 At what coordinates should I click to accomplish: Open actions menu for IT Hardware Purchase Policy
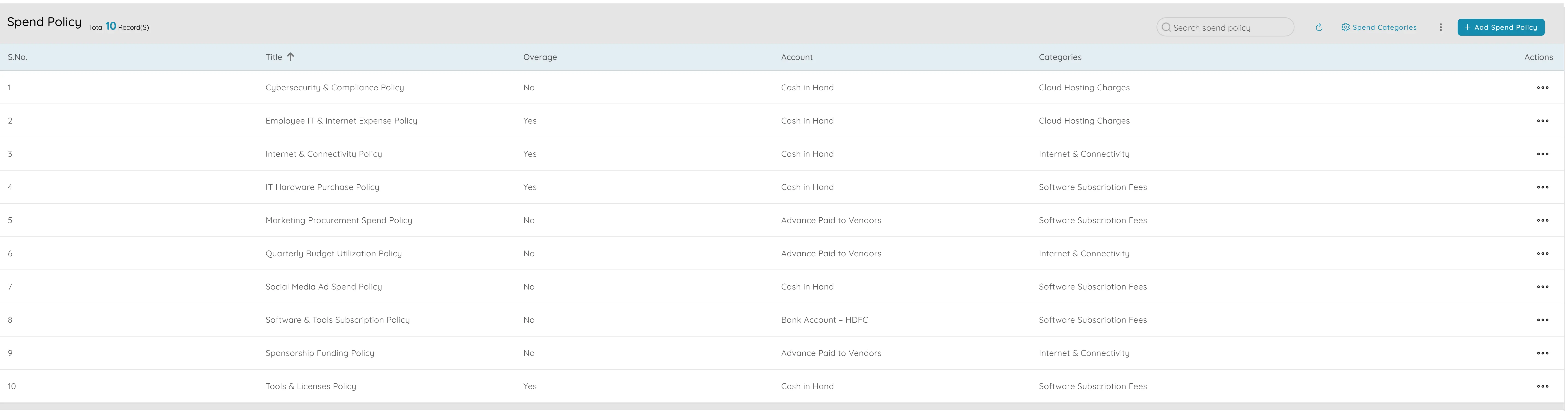coord(1542,187)
